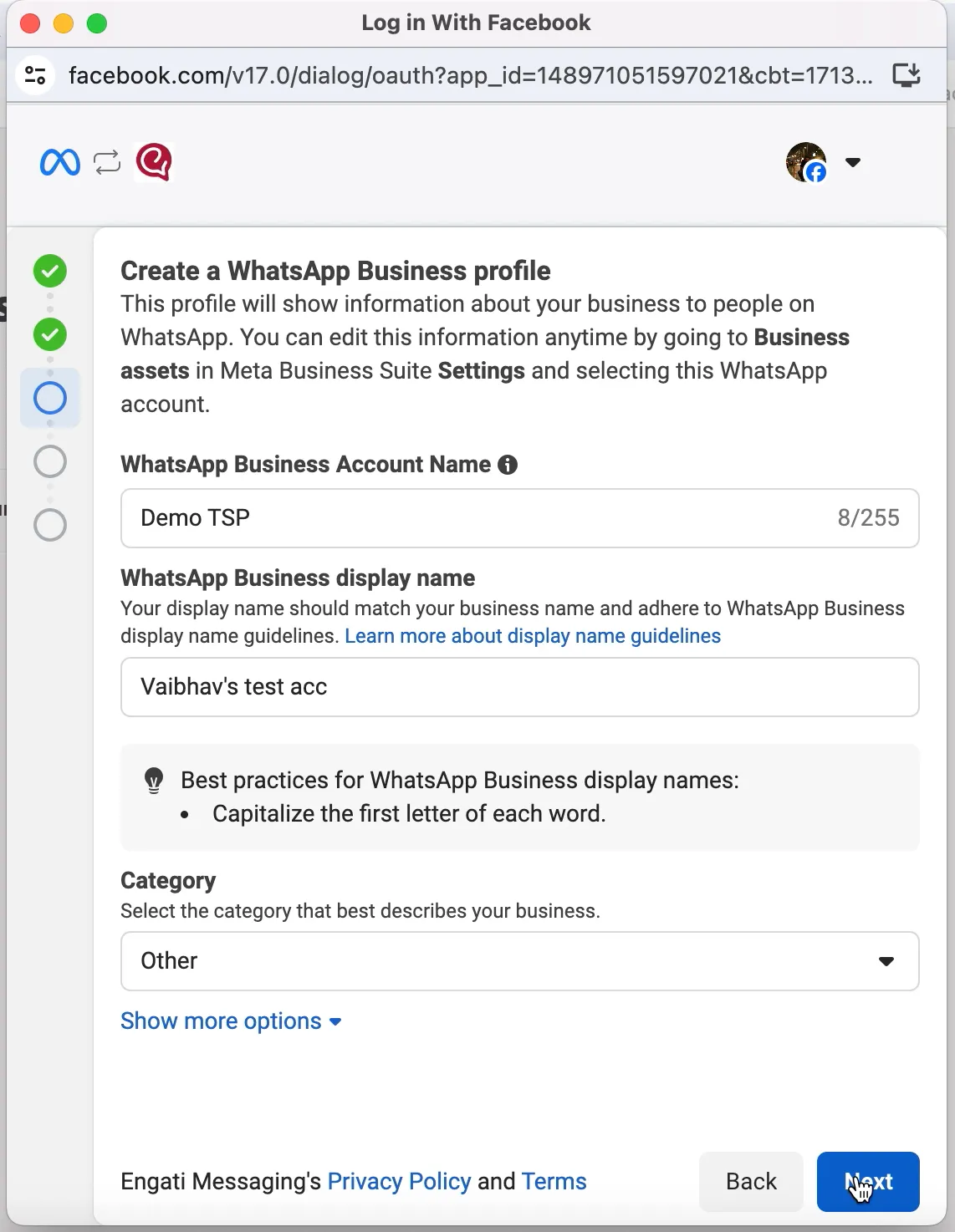
Task: Click the install app icon in address bar
Action: [906, 76]
